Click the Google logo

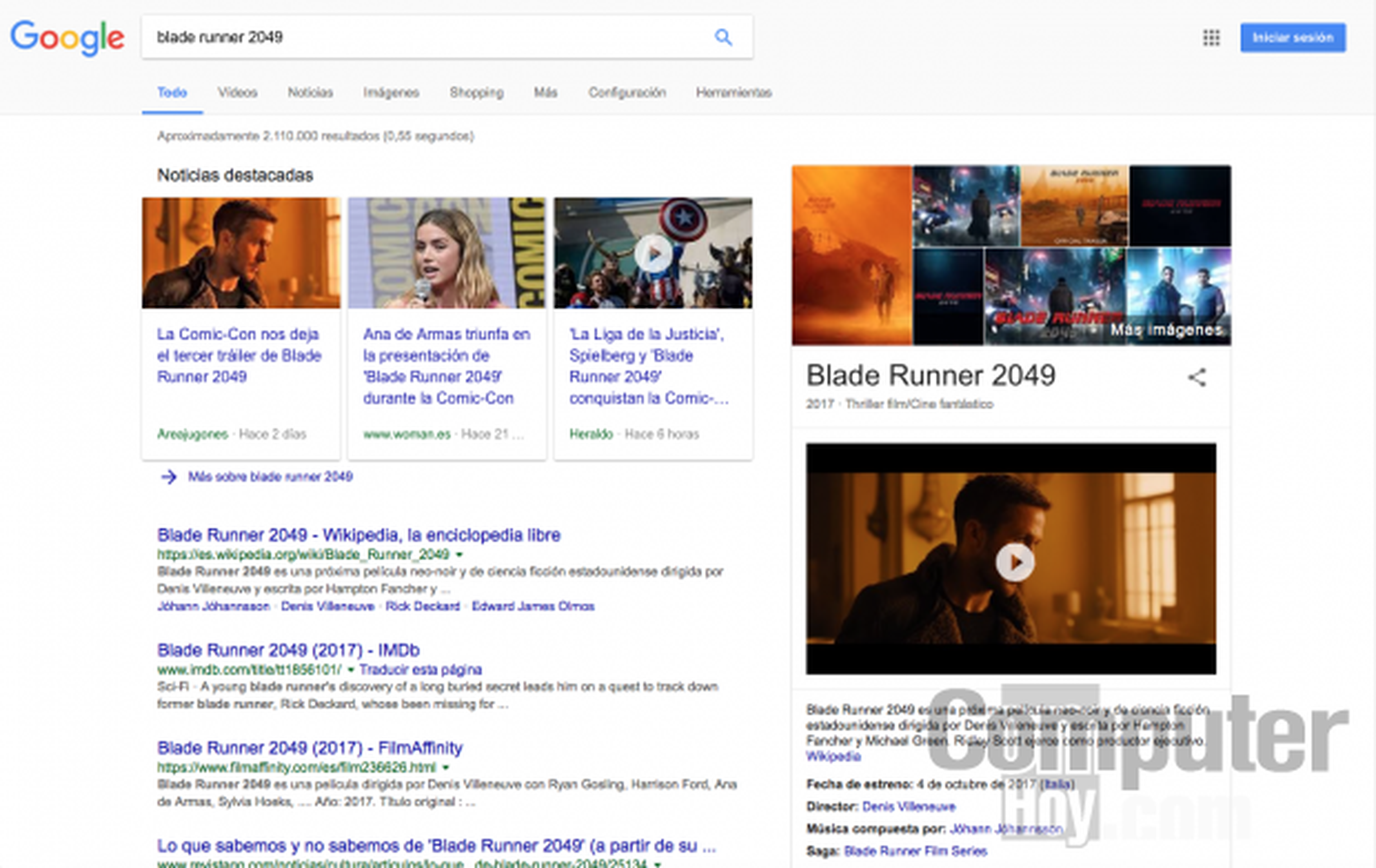[67, 38]
